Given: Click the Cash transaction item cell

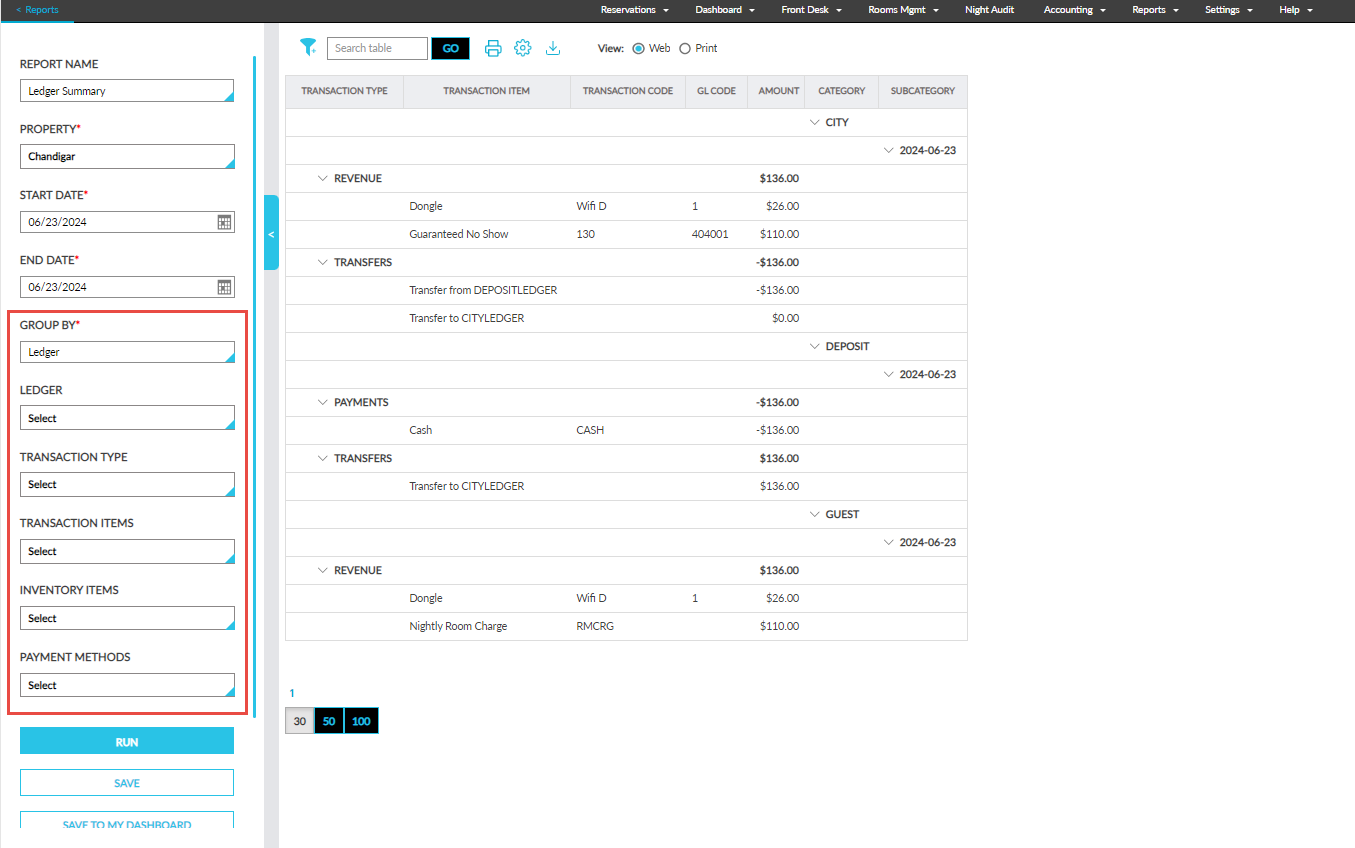Looking at the screenshot, I should (x=421, y=430).
